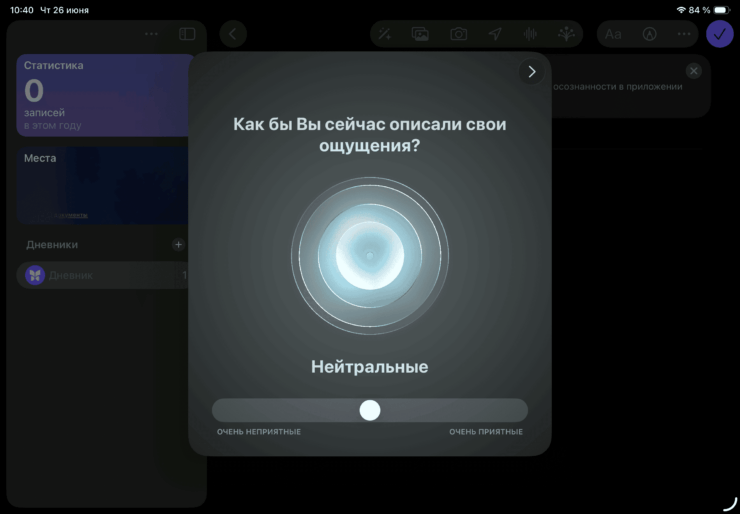Open Aa text formatting options
The width and height of the screenshot is (740, 514).
613,34
